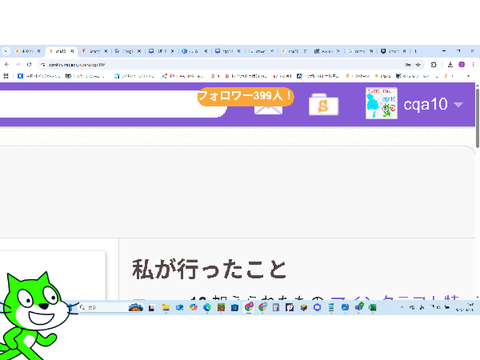Open the Chrome extensions puzzle icon
The image size is (480, 360).
[434, 65]
